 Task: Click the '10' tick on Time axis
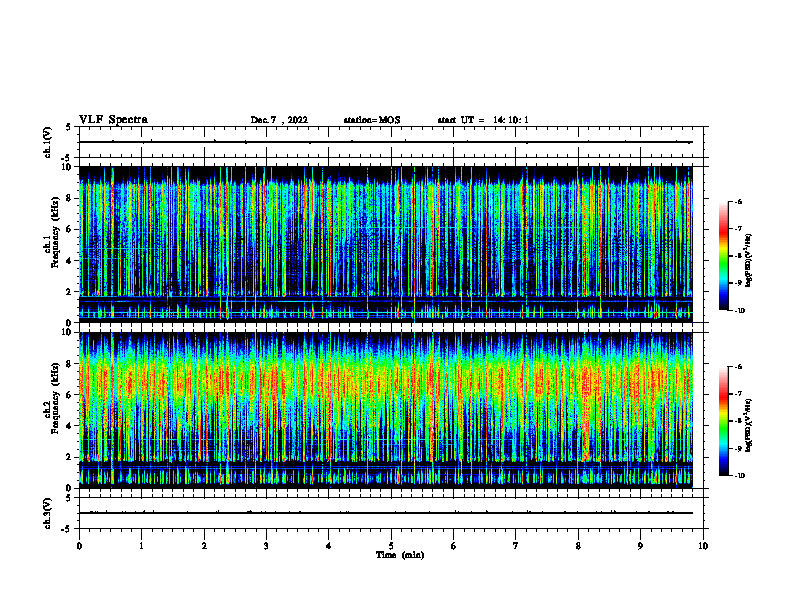pyautogui.click(x=703, y=546)
